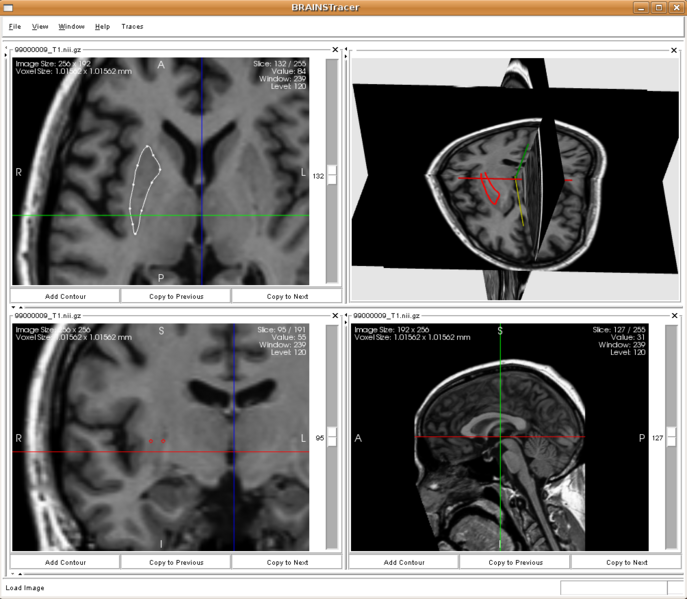The width and height of the screenshot is (687, 599).
Task: Click right red contour point in coronal view
Action: [x=163, y=441]
